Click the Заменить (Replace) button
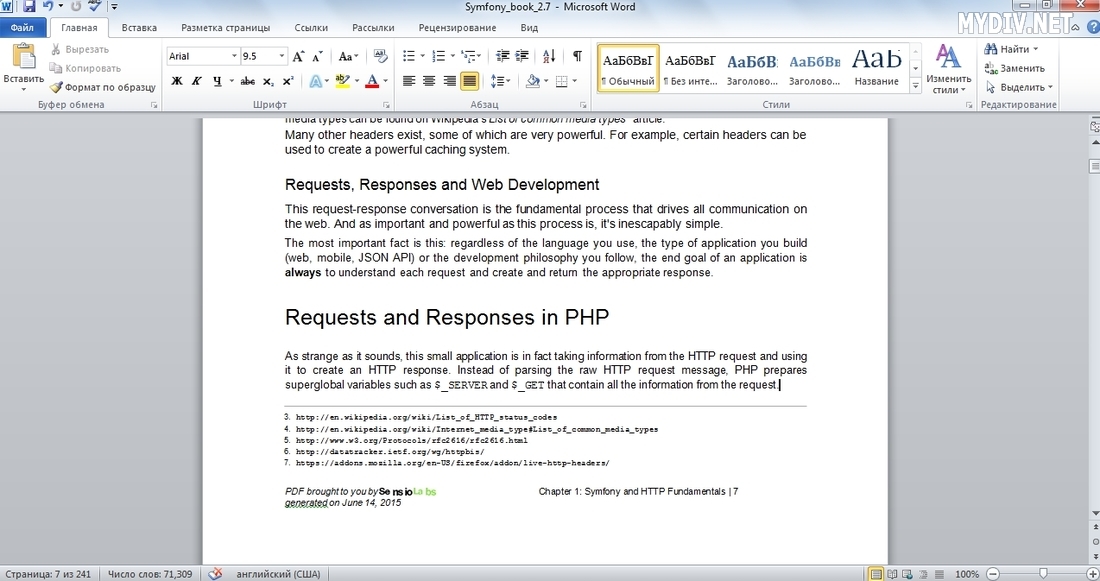This screenshot has width=1100, height=581. 1015,68
